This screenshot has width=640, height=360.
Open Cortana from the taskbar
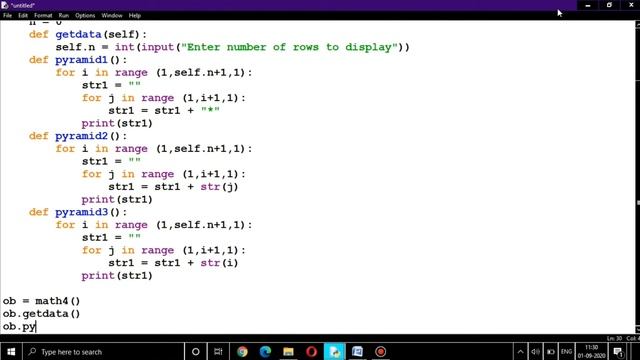(x=196, y=351)
